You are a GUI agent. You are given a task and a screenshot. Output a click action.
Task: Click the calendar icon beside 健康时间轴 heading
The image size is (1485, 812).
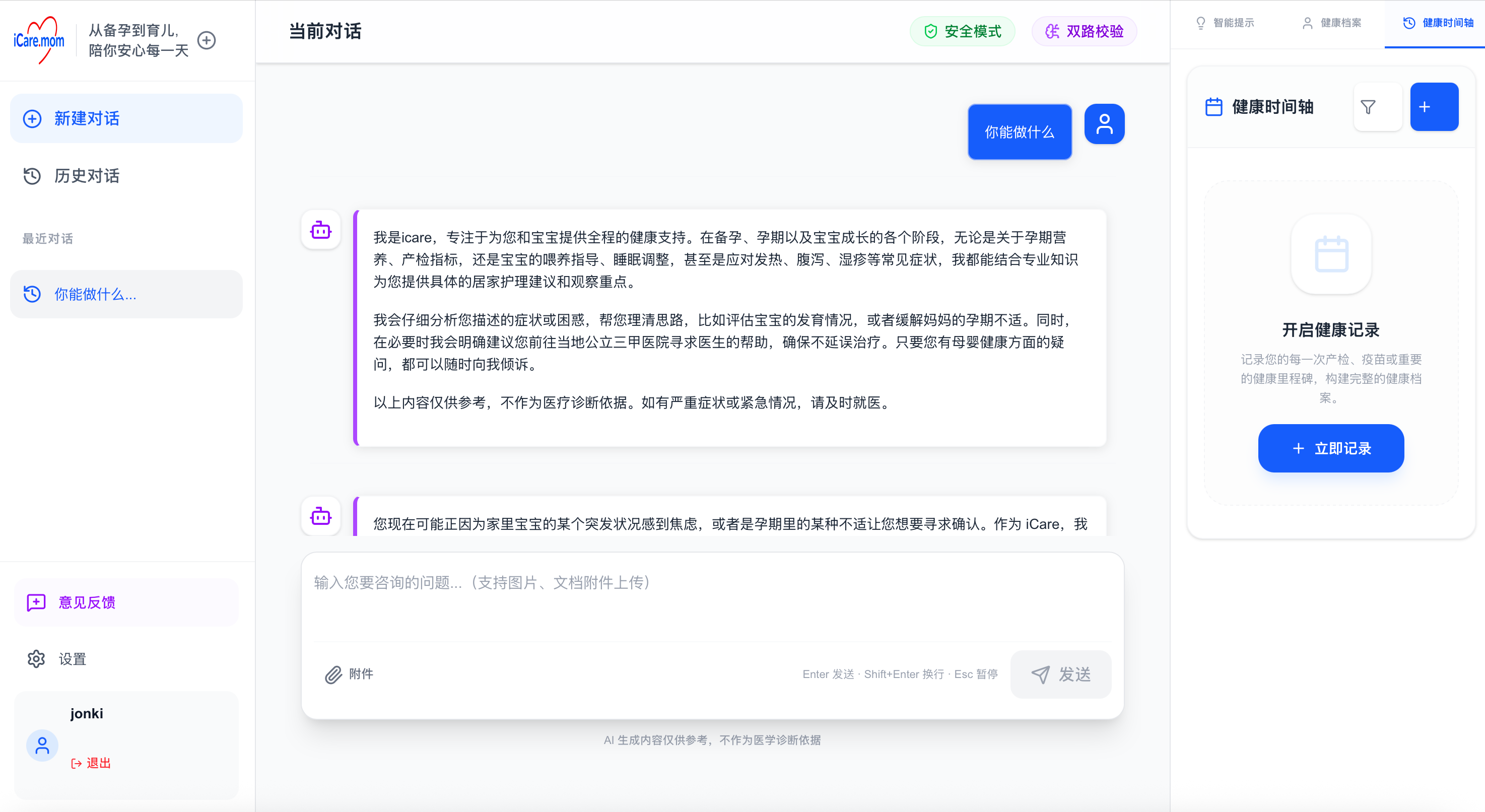(x=1214, y=107)
